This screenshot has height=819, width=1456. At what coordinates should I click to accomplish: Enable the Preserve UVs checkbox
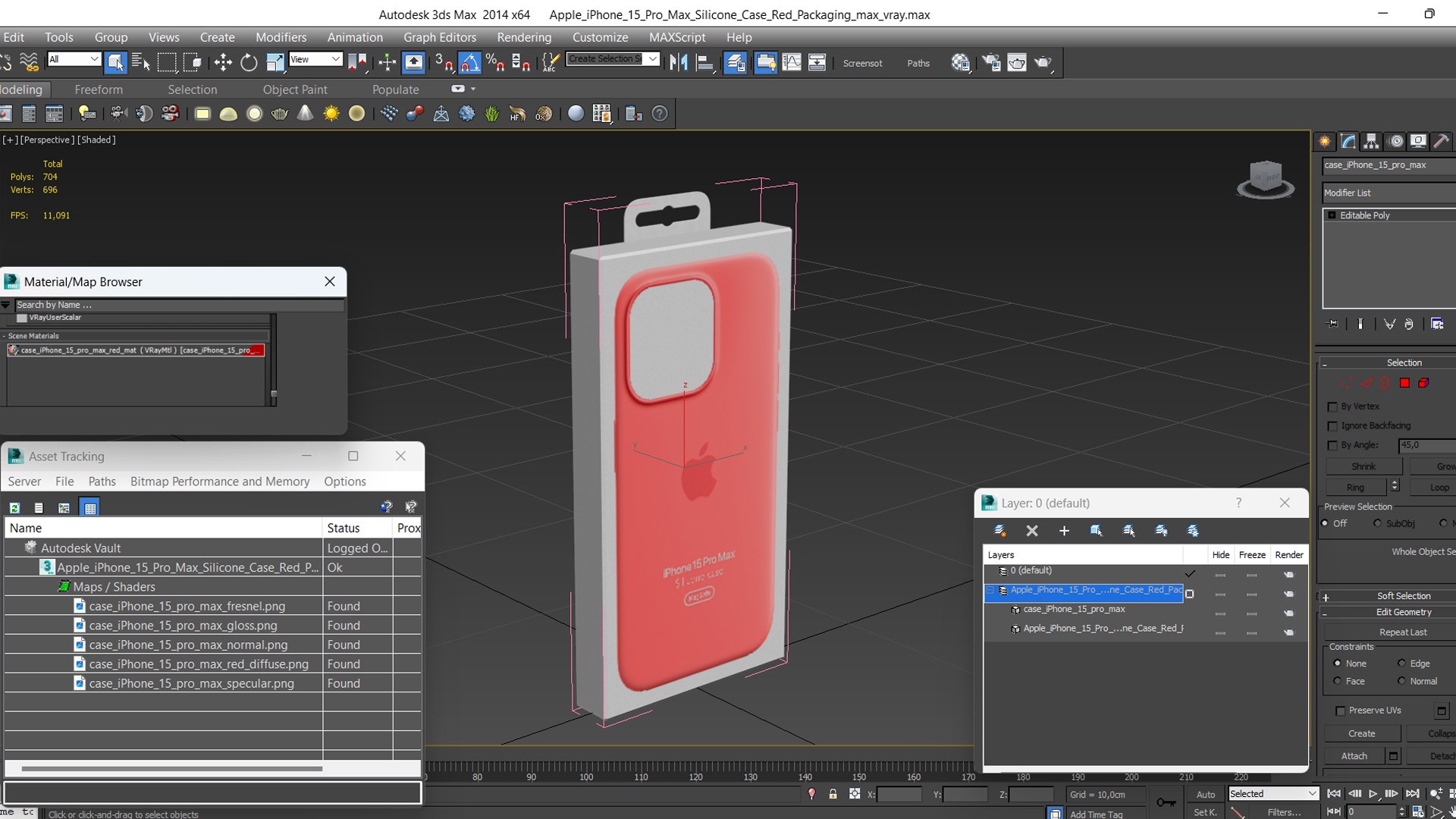tap(1340, 711)
